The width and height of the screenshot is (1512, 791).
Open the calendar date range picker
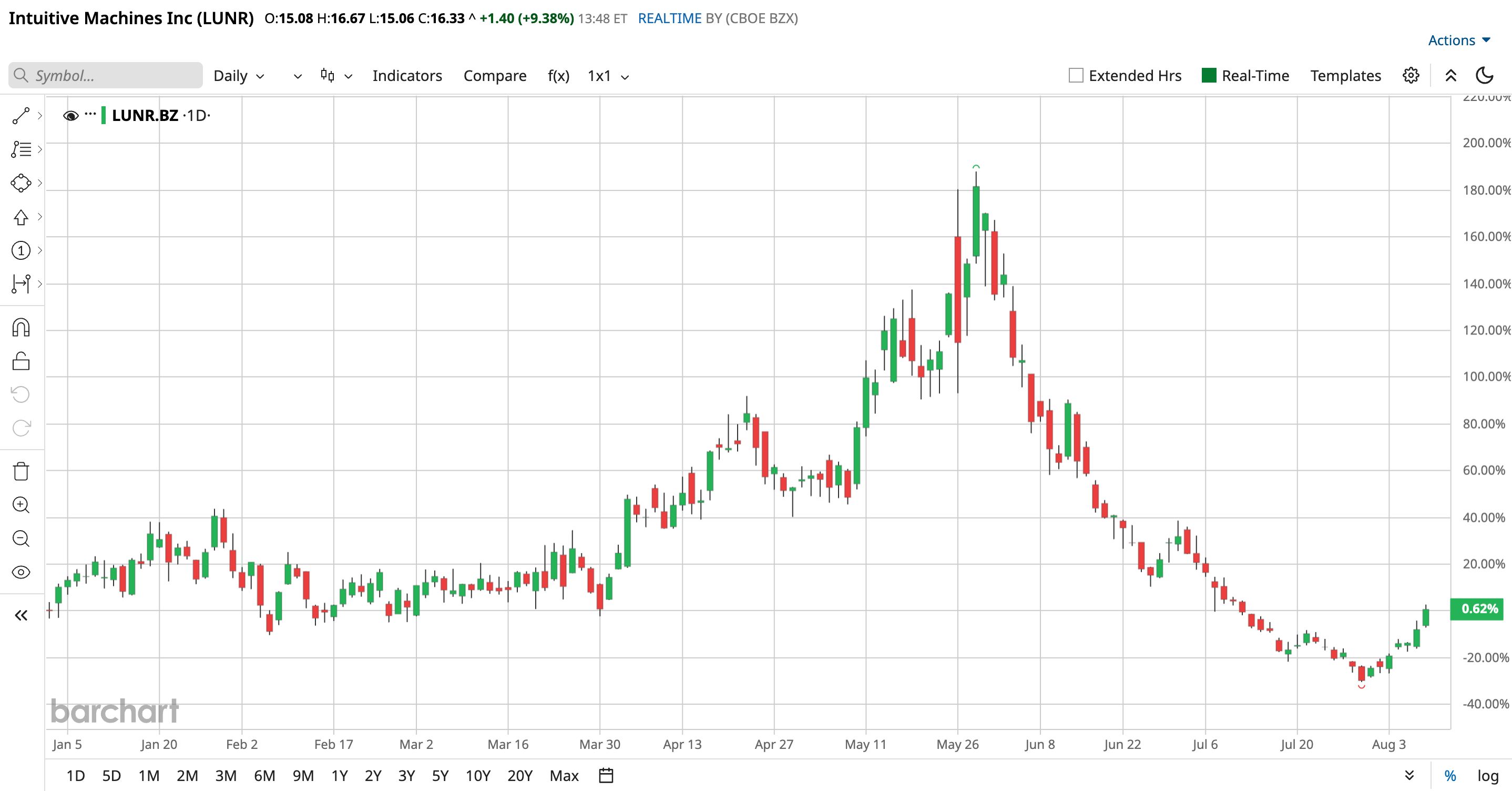(x=606, y=776)
